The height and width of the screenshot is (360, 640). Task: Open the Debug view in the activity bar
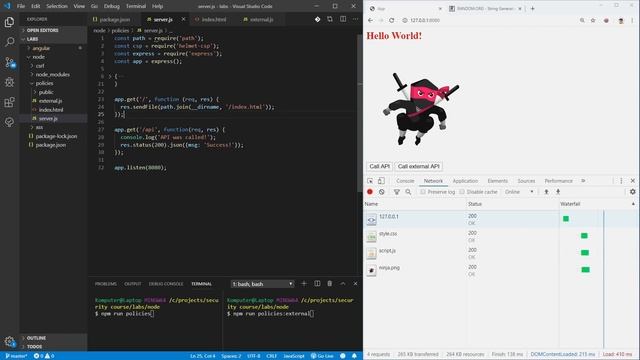pyautogui.click(x=9, y=82)
